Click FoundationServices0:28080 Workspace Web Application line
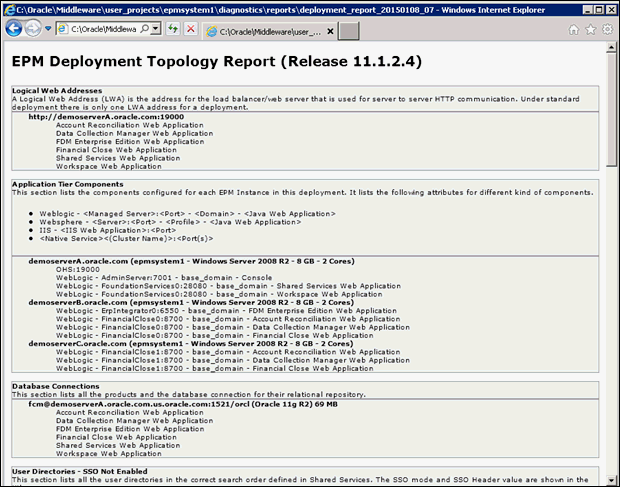This screenshot has height=487, width=620. [x=219, y=294]
